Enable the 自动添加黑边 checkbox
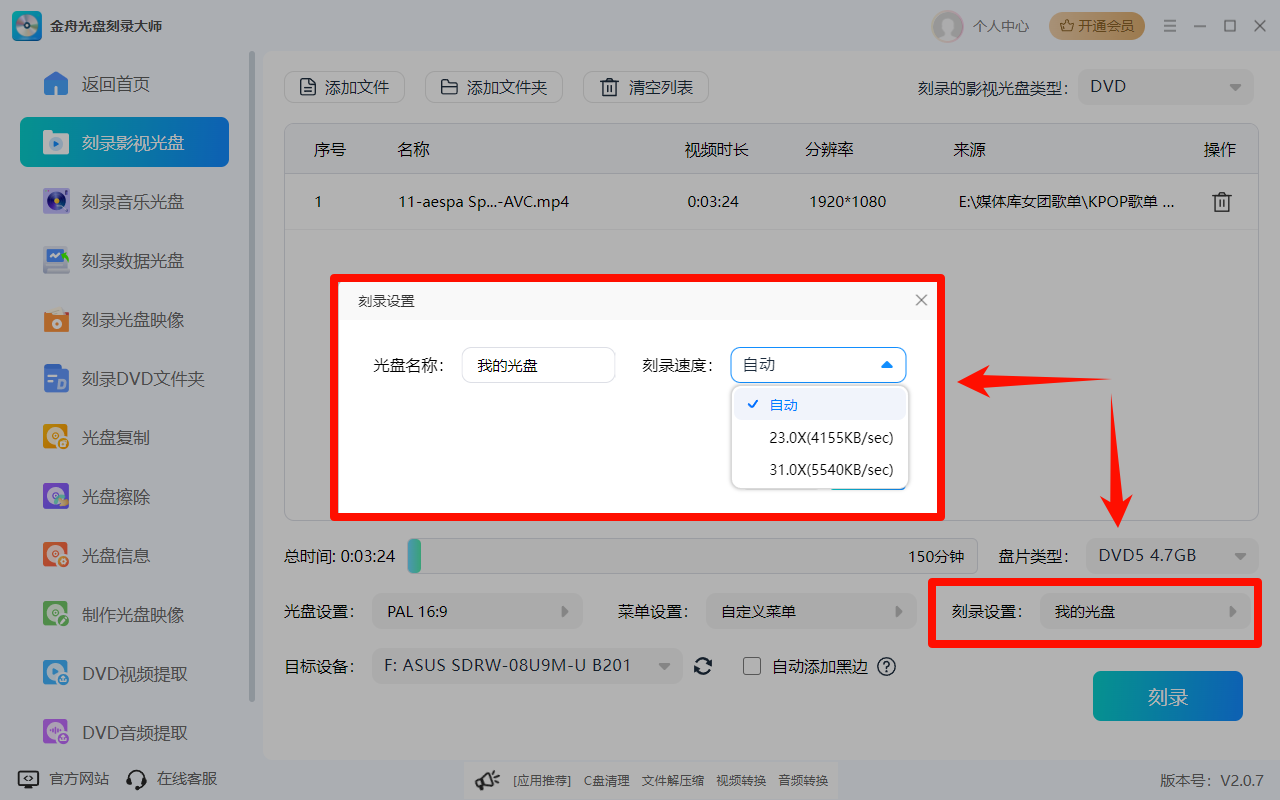This screenshot has width=1280, height=800. [x=752, y=666]
